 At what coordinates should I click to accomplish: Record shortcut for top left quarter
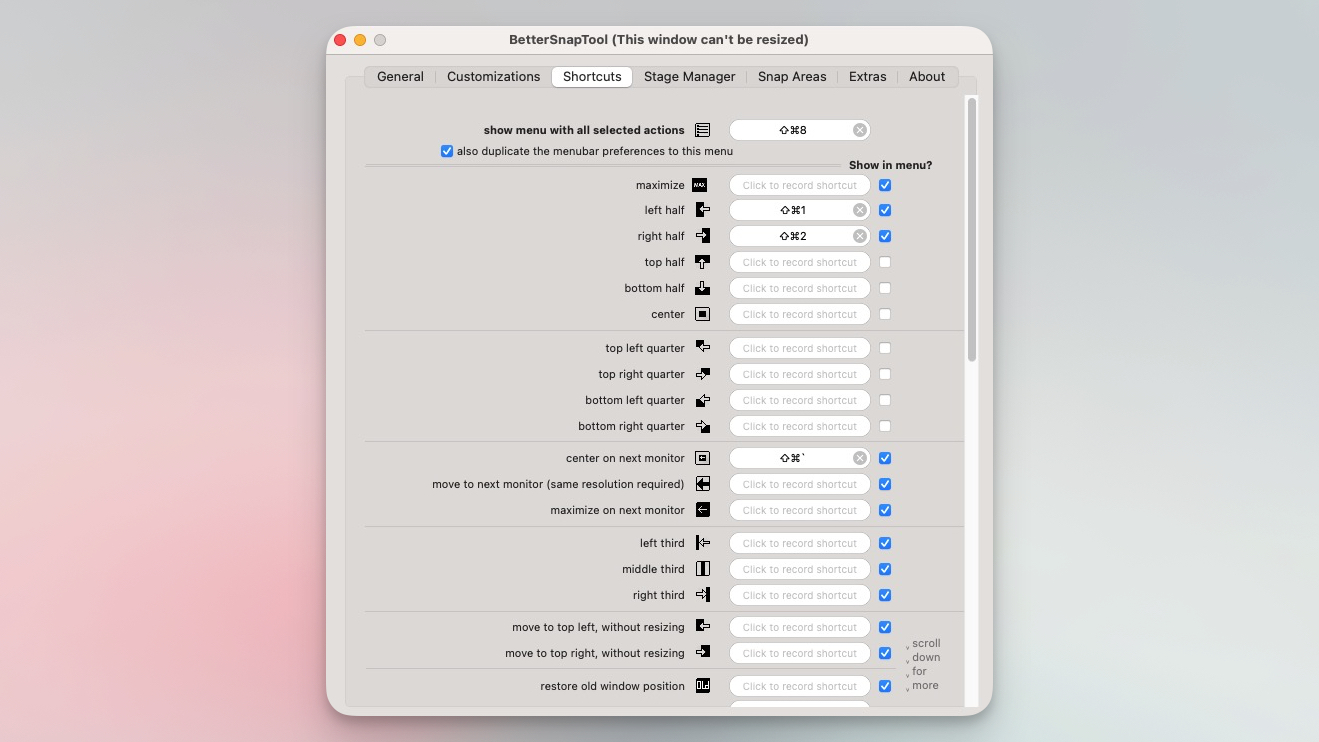coord(799,348)
